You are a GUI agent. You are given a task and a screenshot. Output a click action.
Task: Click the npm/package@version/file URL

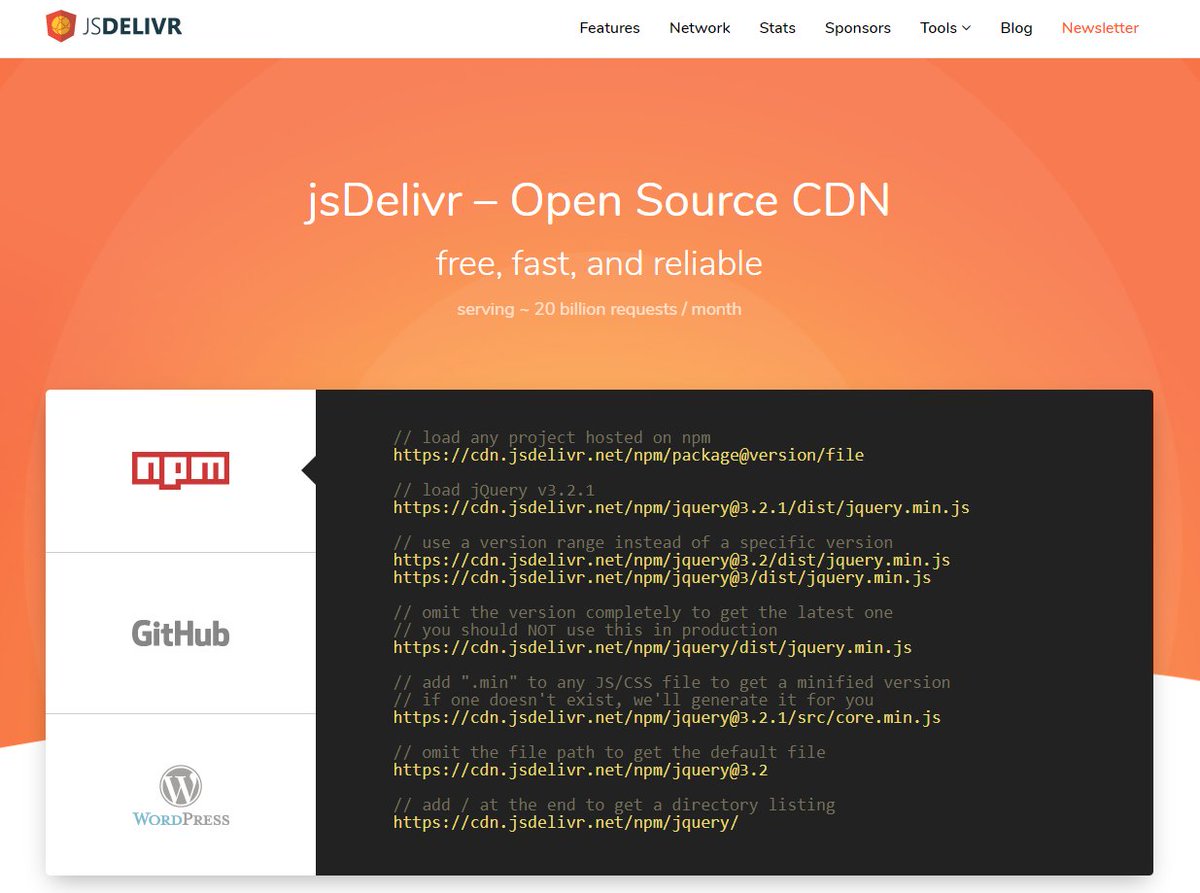coord(628,455)
